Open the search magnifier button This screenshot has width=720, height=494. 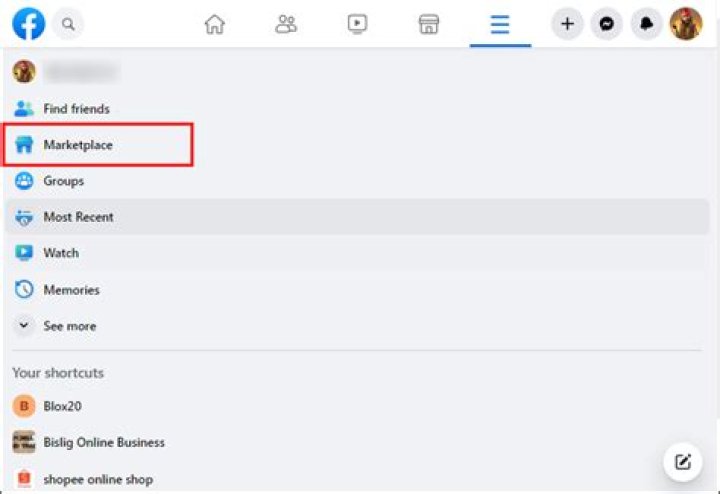coord(68,23)
